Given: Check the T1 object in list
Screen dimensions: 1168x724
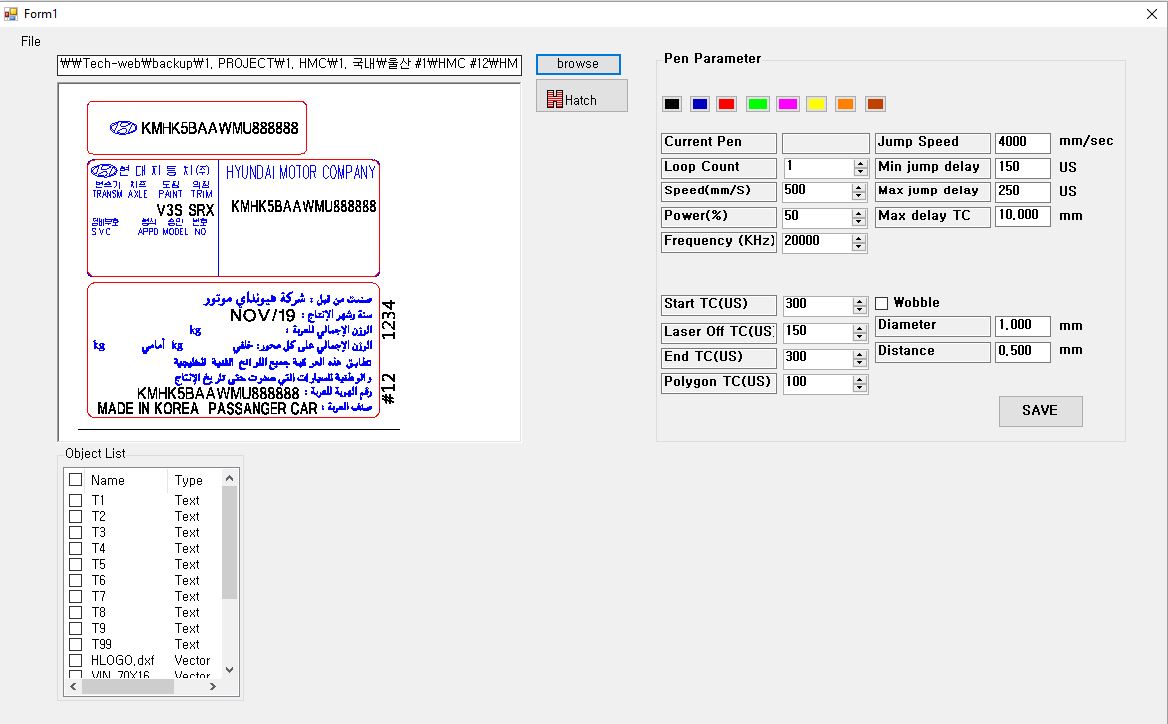Looking at the screenshot, I should point(75,500).
